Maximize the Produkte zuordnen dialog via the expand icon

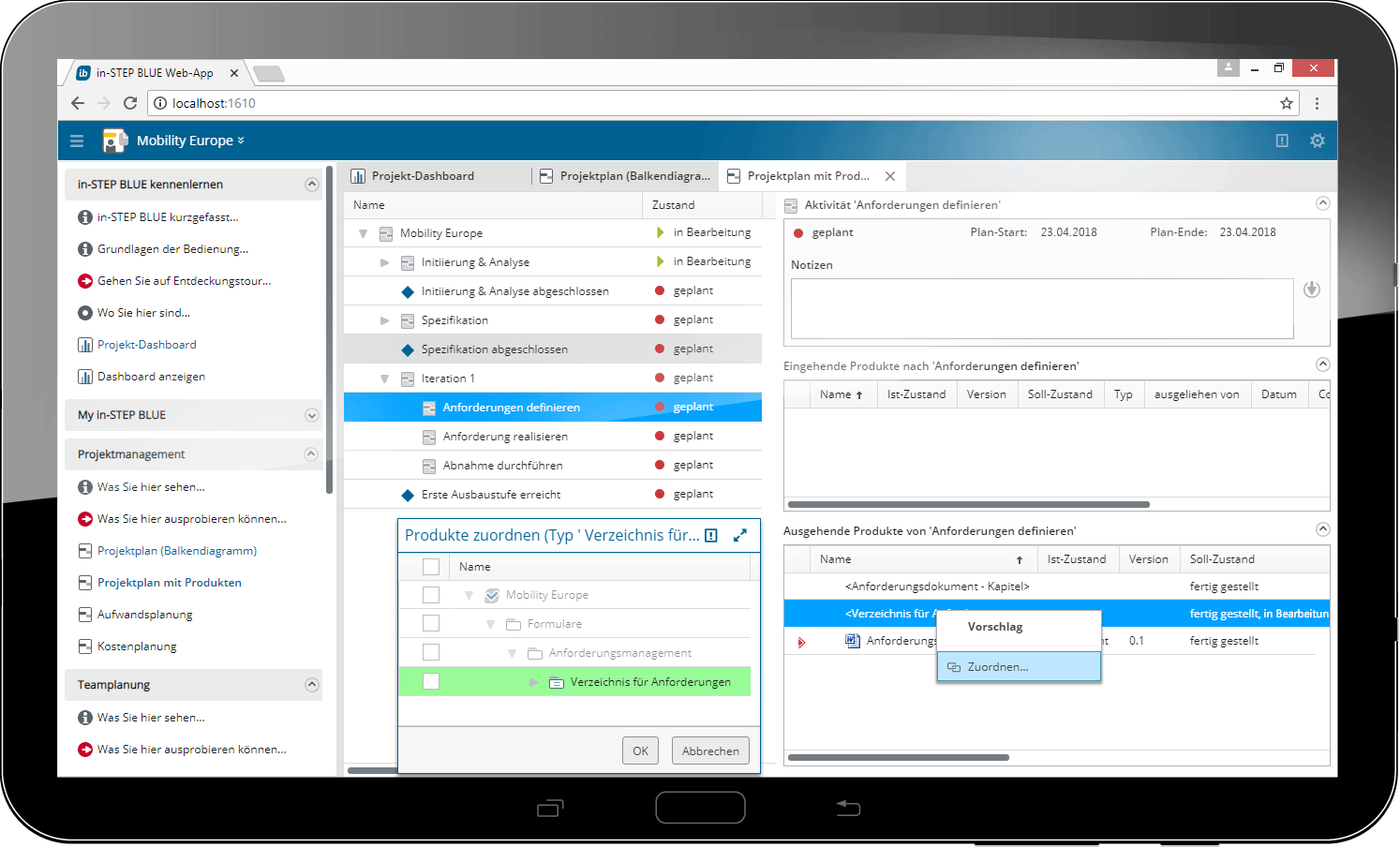pos(740,535)
